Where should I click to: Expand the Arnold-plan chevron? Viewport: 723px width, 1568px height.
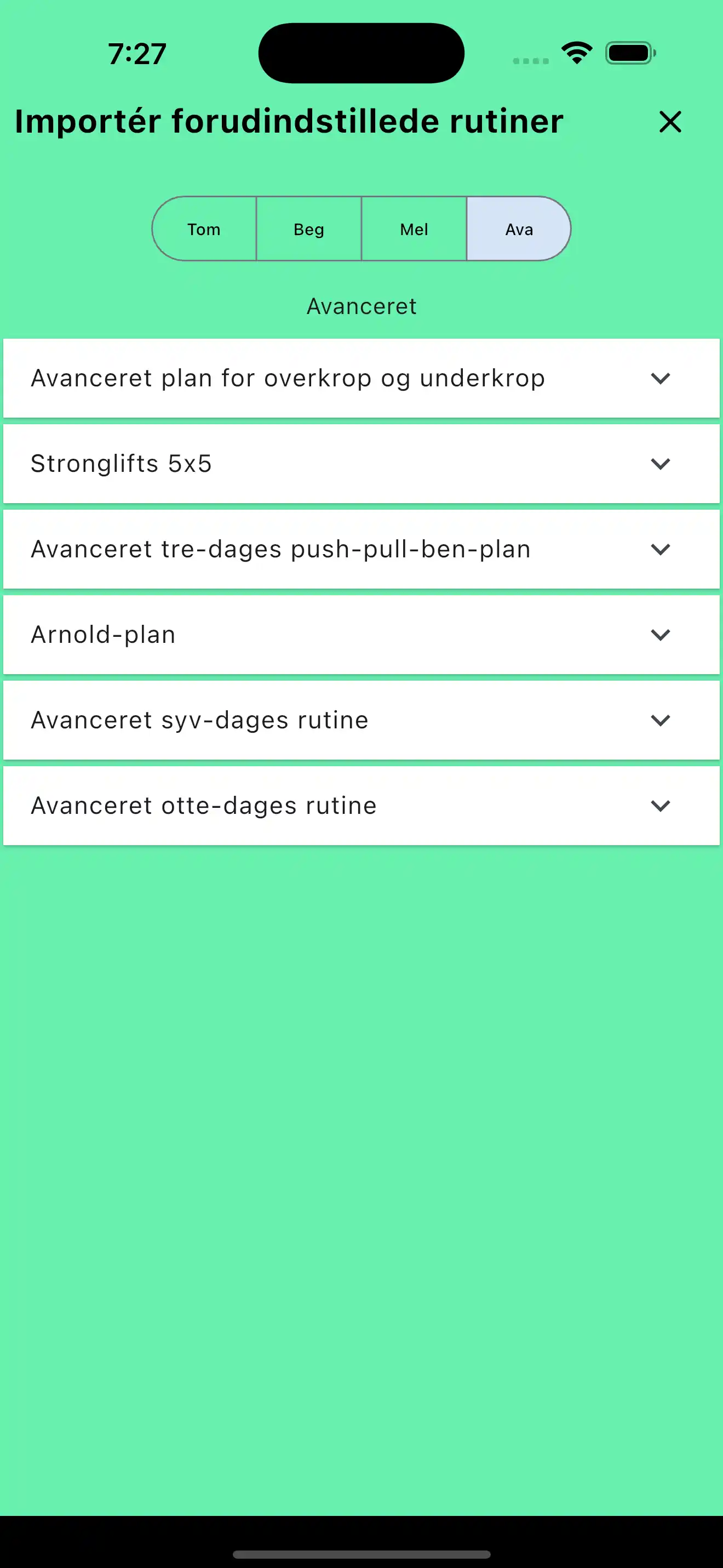click(661, 635)
